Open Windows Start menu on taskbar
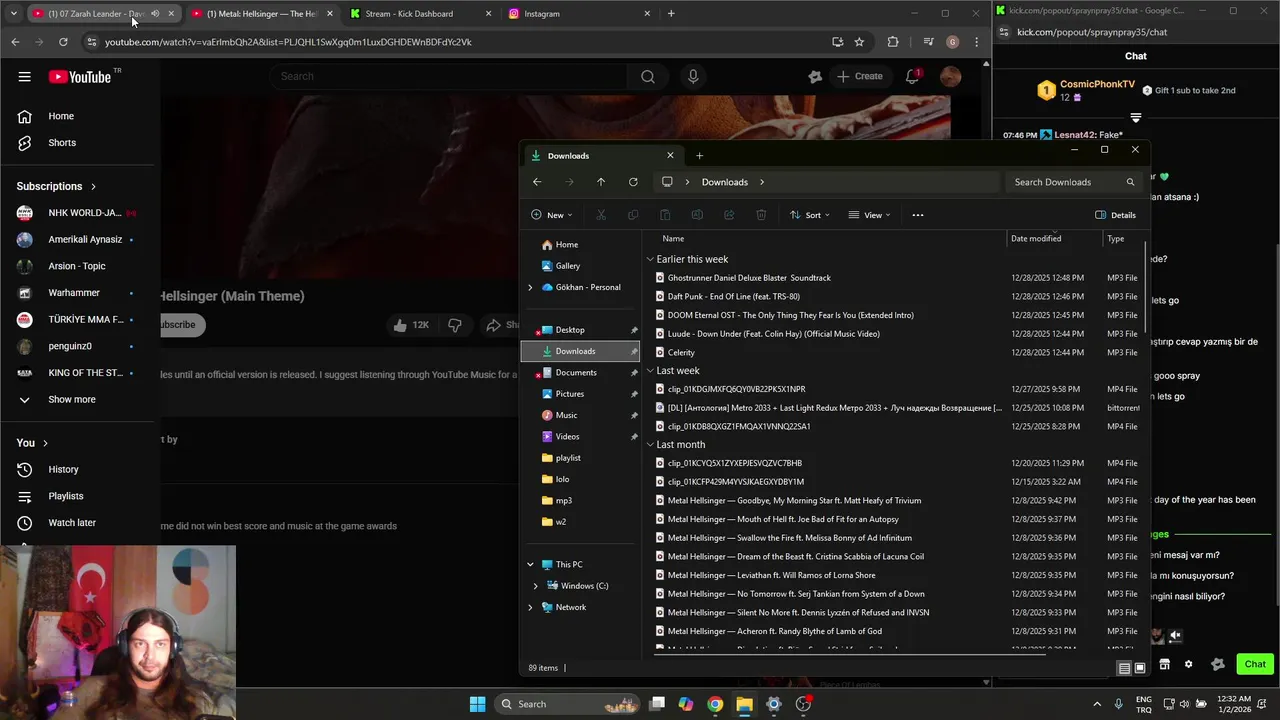This screenshot has height=720, width=1280. pos(477,704)
